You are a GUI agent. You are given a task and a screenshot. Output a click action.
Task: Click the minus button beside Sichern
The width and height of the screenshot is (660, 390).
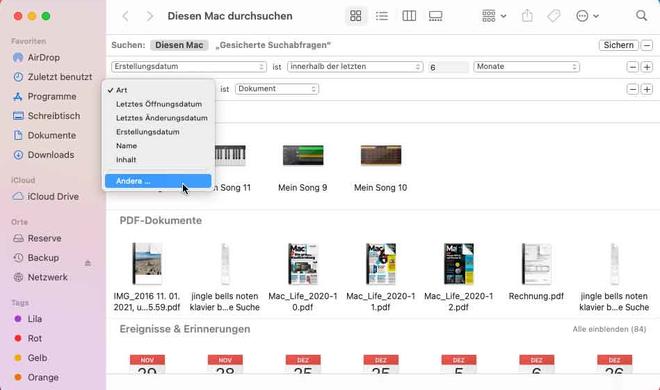coord(647,45)
